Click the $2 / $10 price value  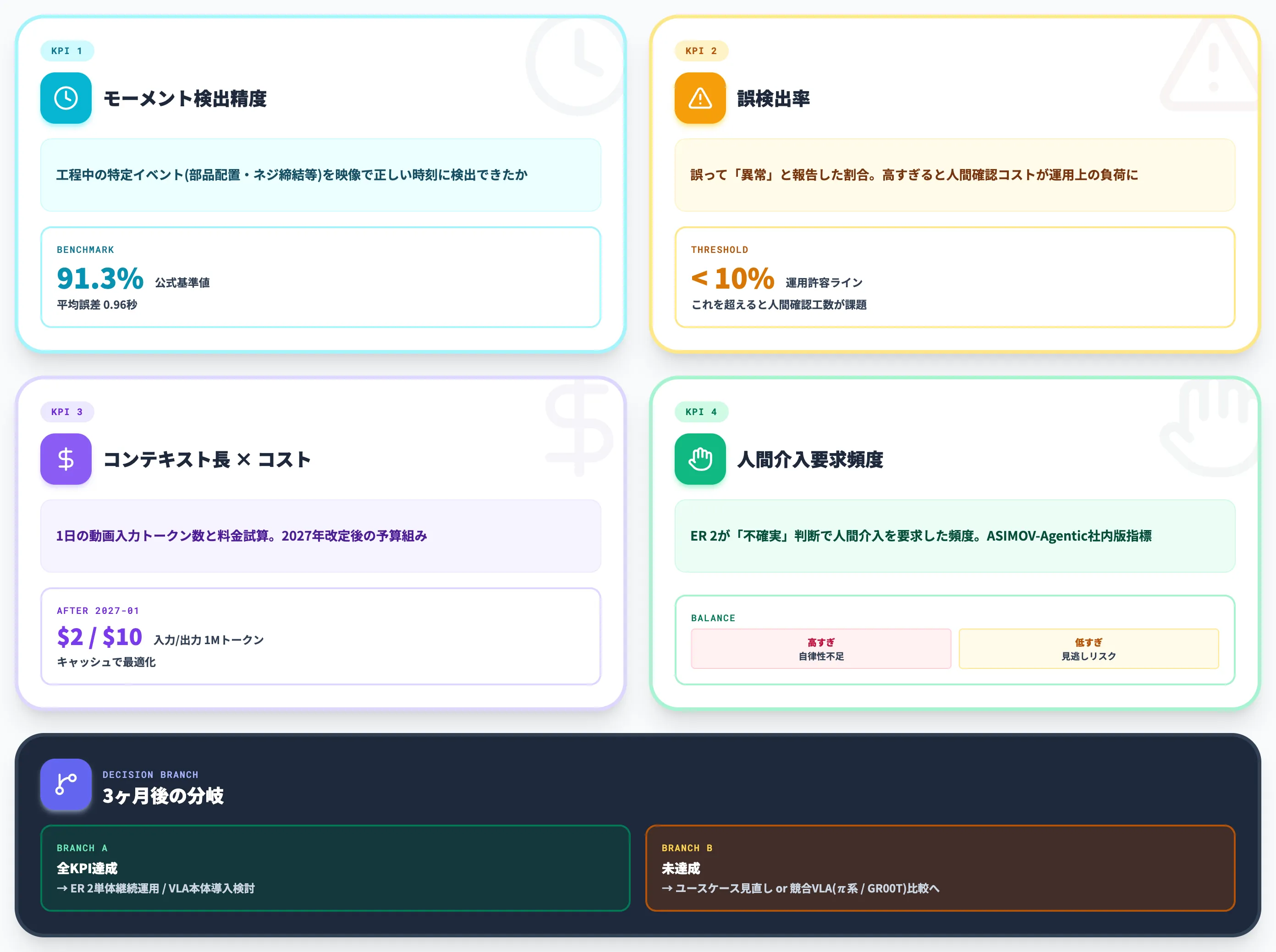[x=99, y=637]
